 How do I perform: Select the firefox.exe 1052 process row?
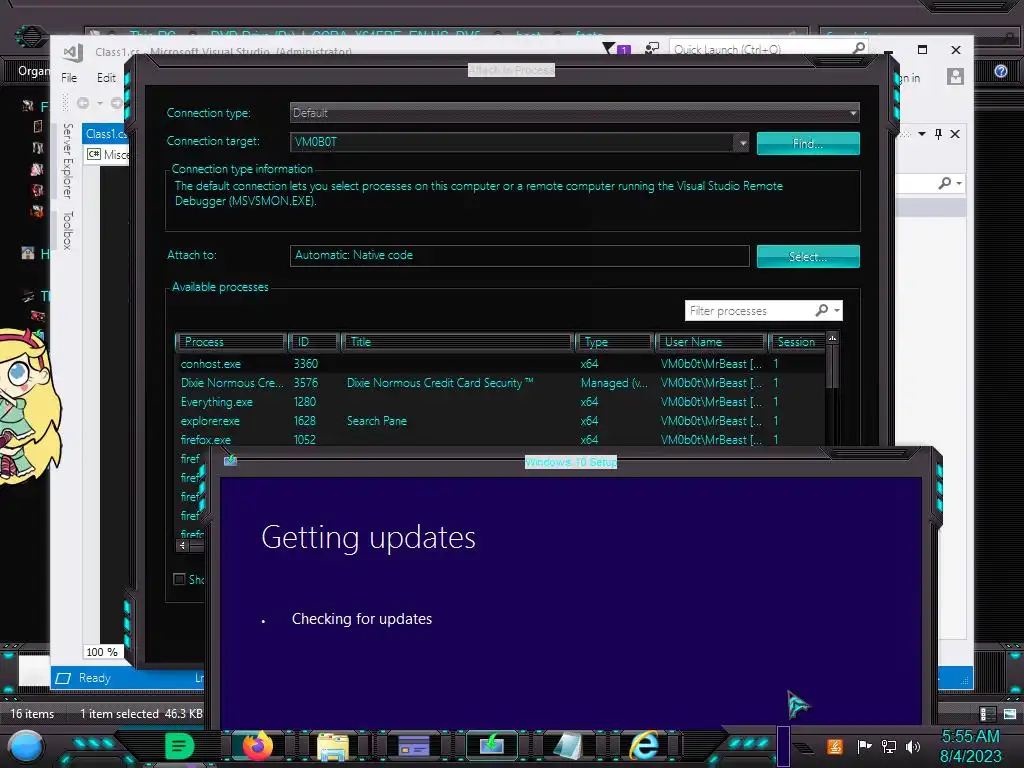pyautogui.click(x=501, y=439)
